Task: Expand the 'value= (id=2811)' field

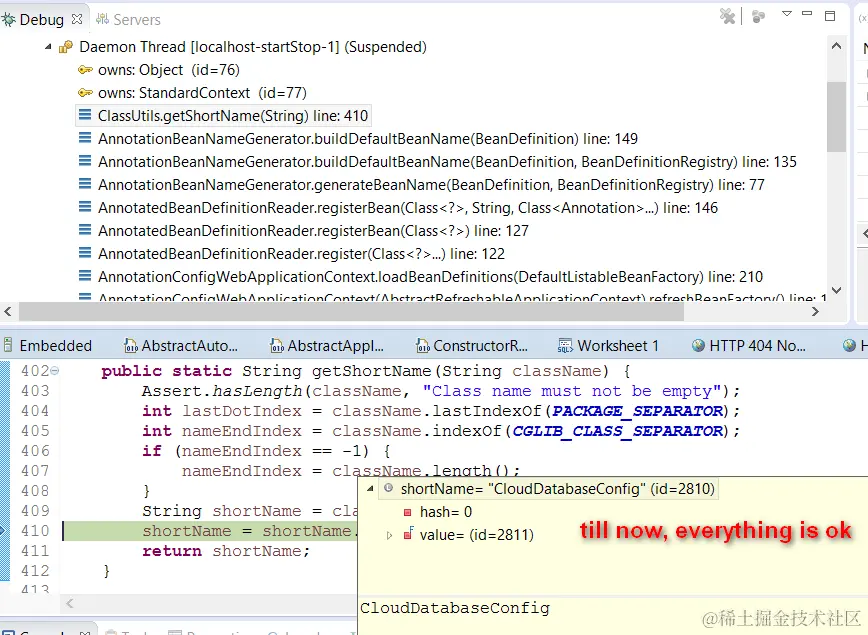Action: point(389,535)
